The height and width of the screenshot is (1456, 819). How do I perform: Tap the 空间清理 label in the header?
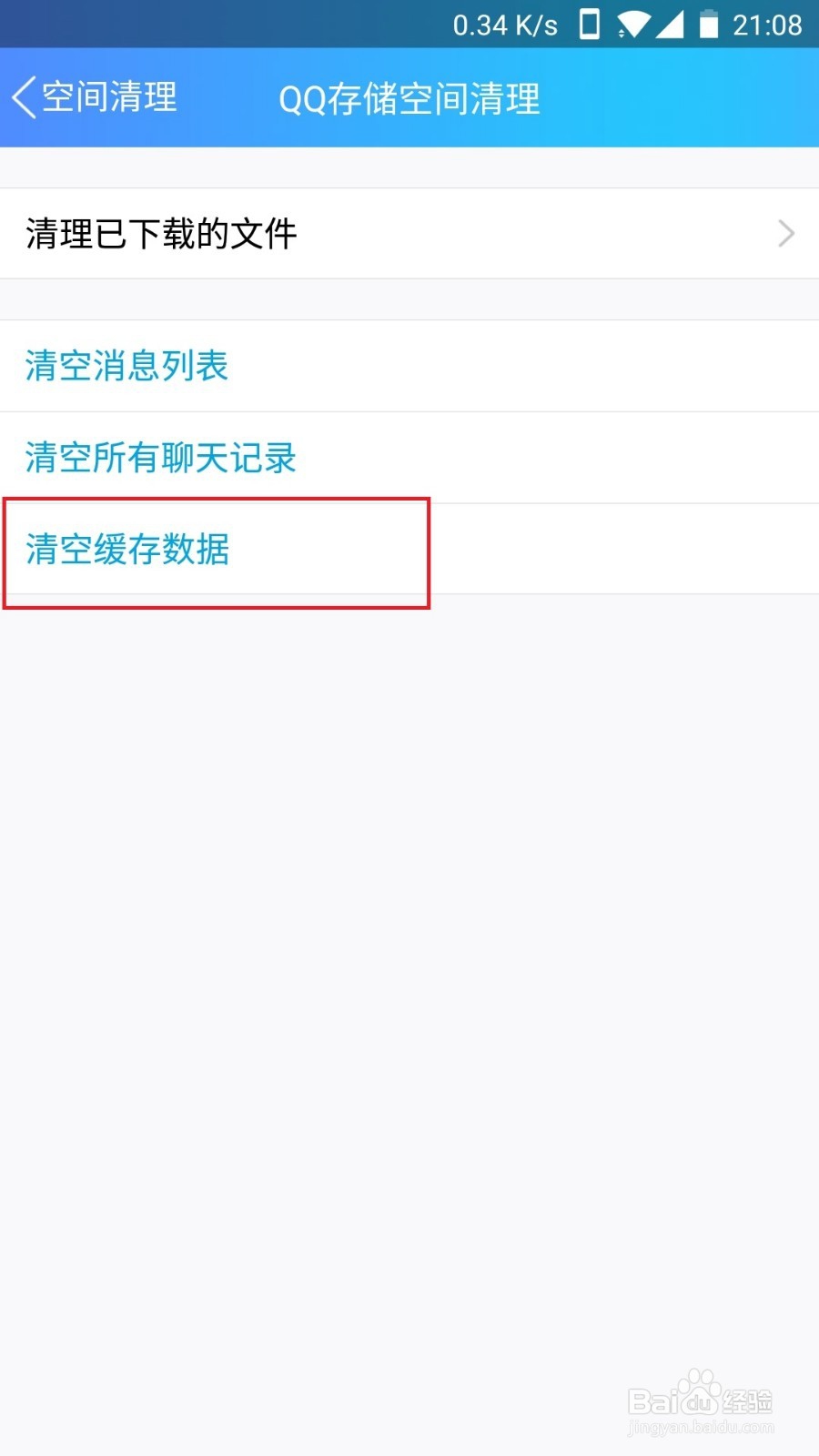pyautogui.click(x=107, y=97)
